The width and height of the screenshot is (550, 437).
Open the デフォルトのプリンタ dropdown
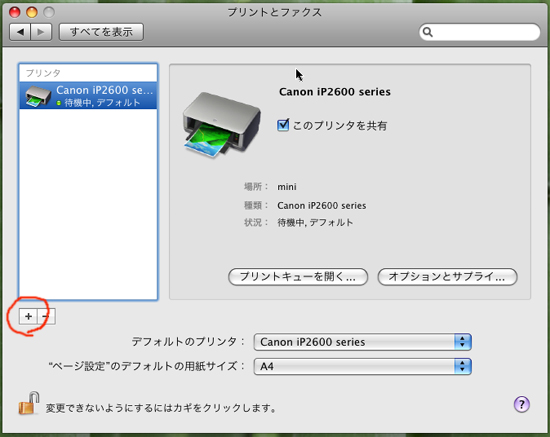(362, 342)
